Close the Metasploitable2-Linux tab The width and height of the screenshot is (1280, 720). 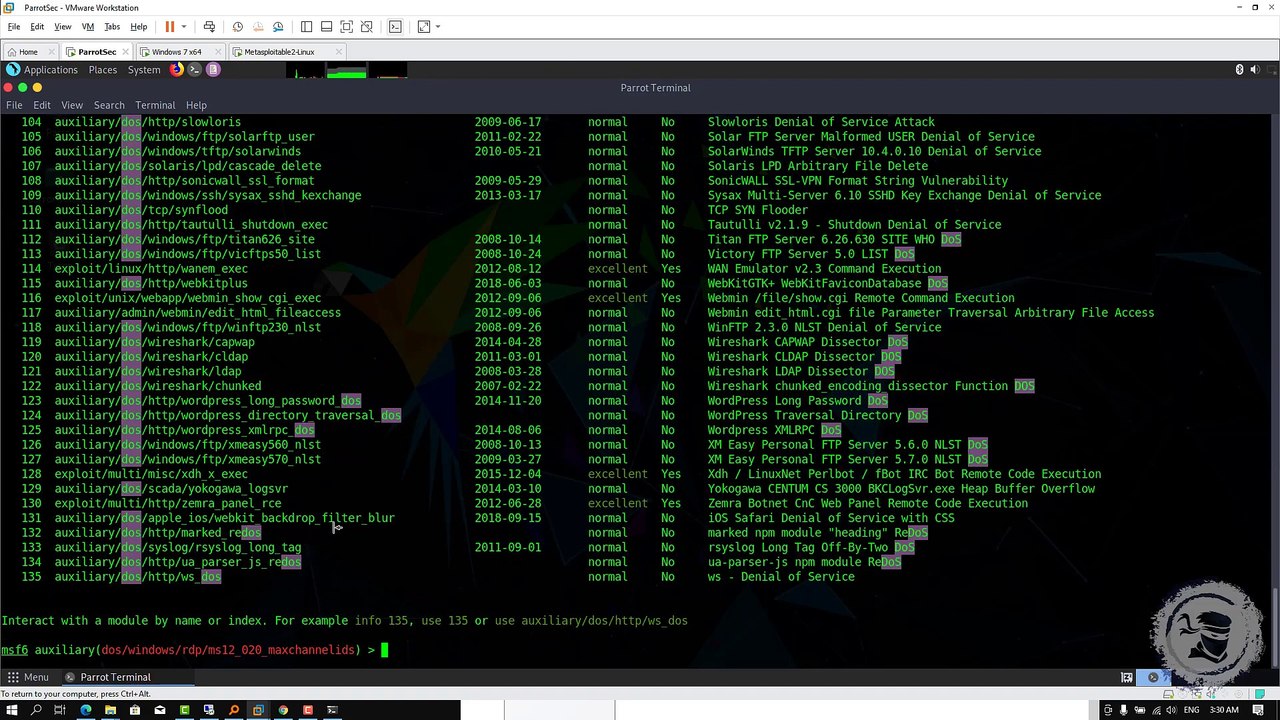pyautogui.click(x=339, y=52)
